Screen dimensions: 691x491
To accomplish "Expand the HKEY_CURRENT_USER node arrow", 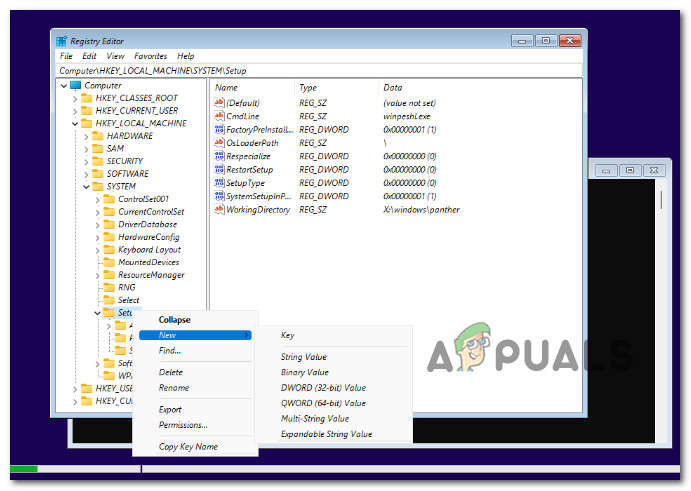I will pyautogui.click(x=75, y=111).
